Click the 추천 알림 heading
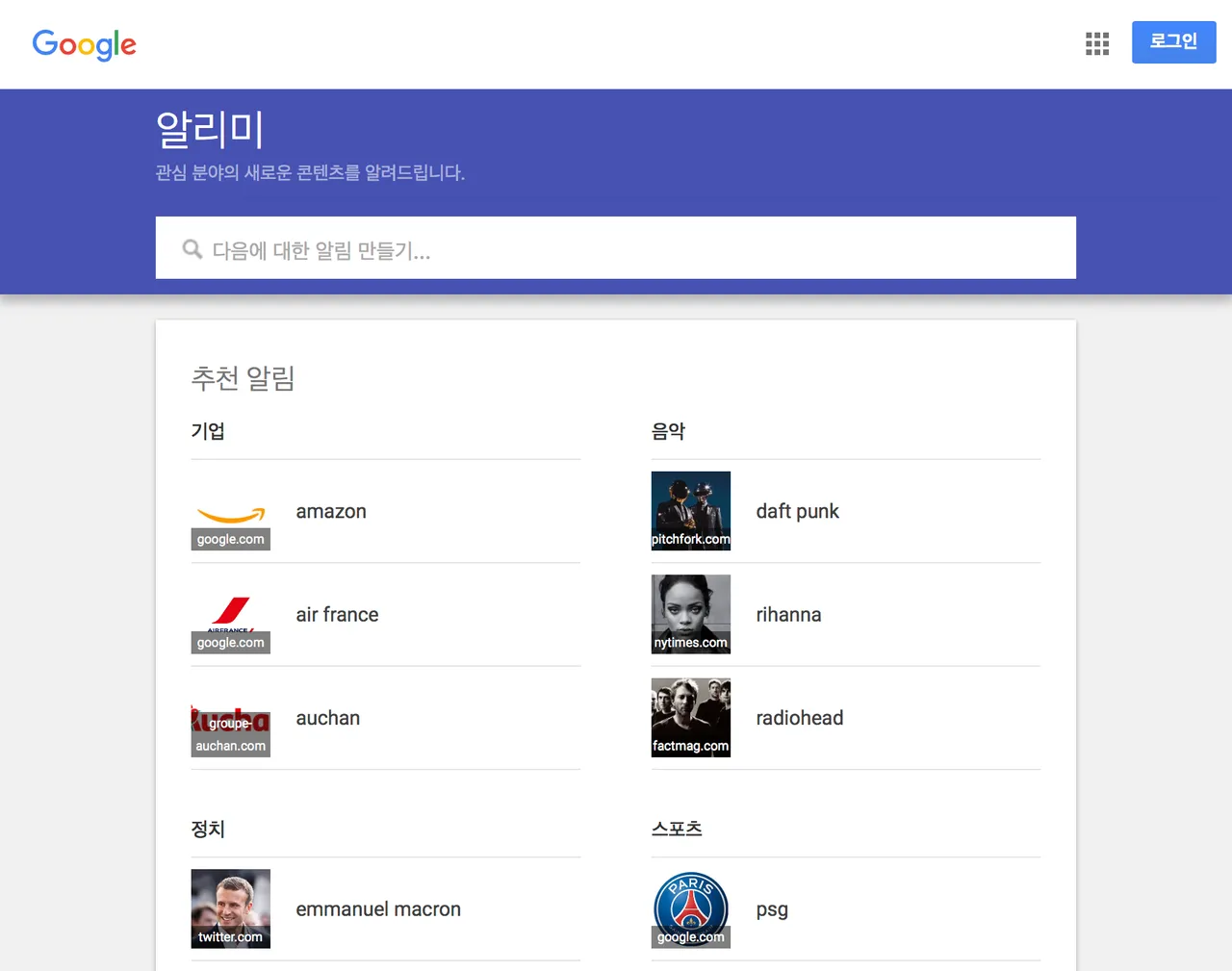 [244, 378]
